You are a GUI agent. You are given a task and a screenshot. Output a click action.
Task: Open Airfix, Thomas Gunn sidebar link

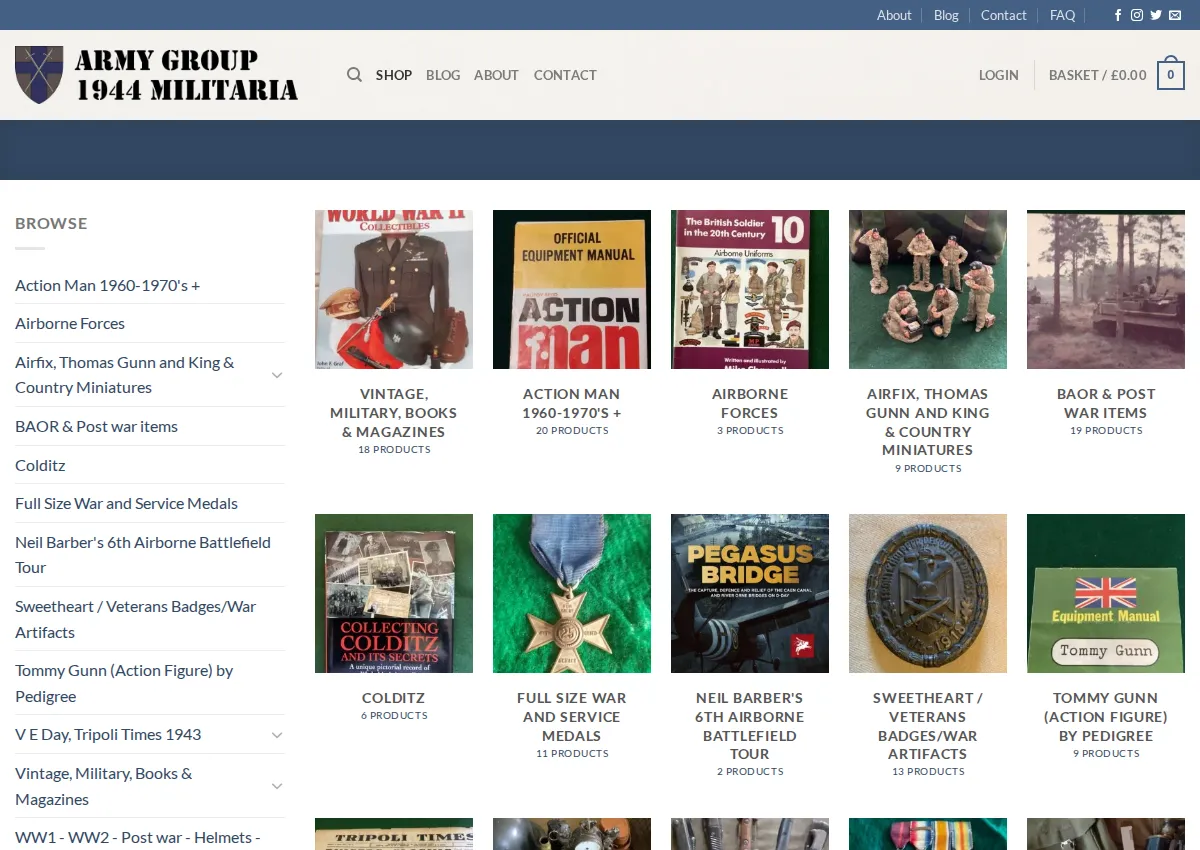point(125,375)
